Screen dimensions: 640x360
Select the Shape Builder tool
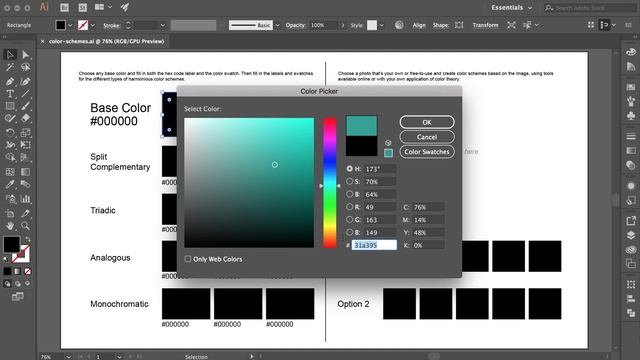tap(10, 158)
